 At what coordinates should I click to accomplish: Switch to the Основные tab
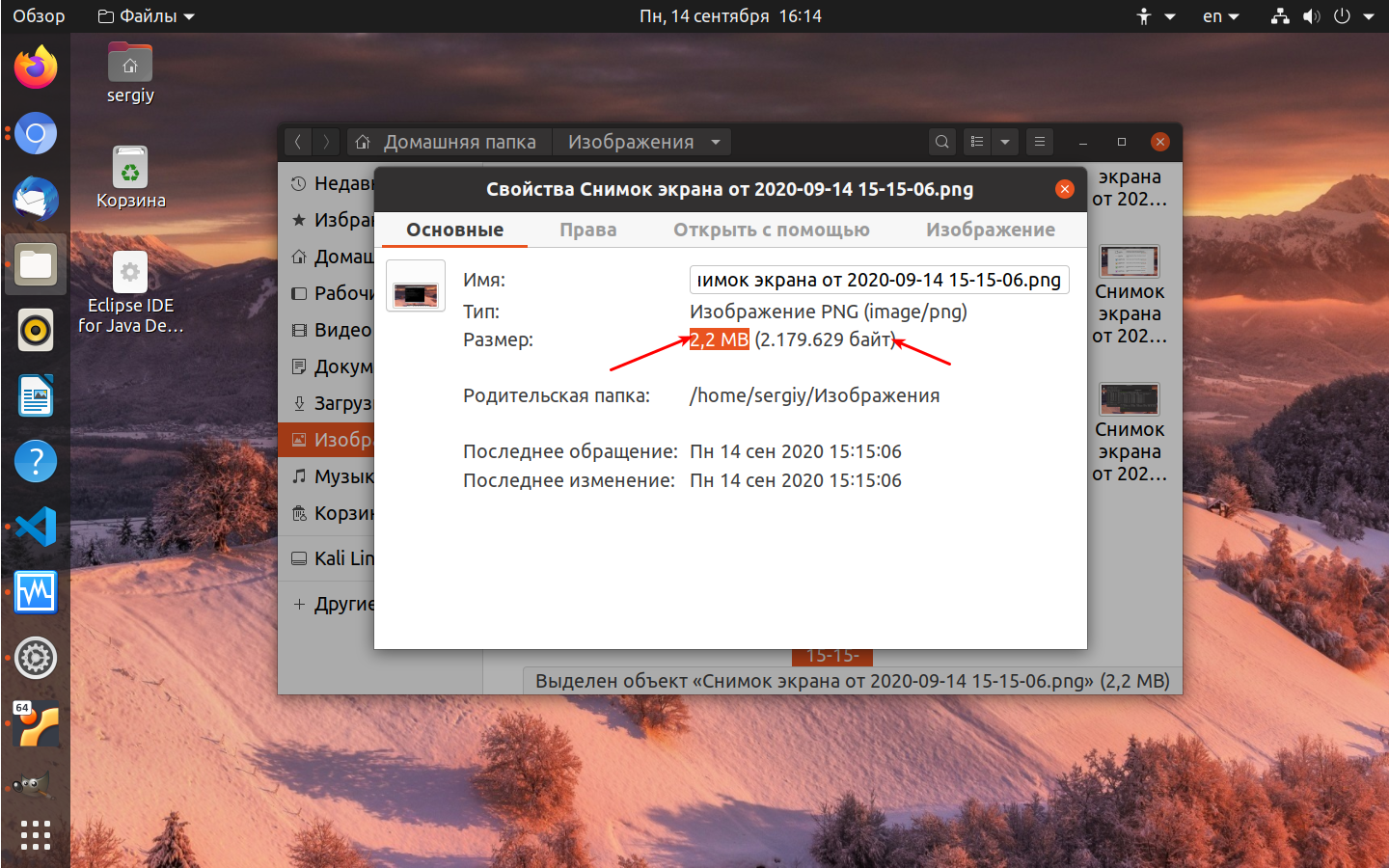pos(454,230)
